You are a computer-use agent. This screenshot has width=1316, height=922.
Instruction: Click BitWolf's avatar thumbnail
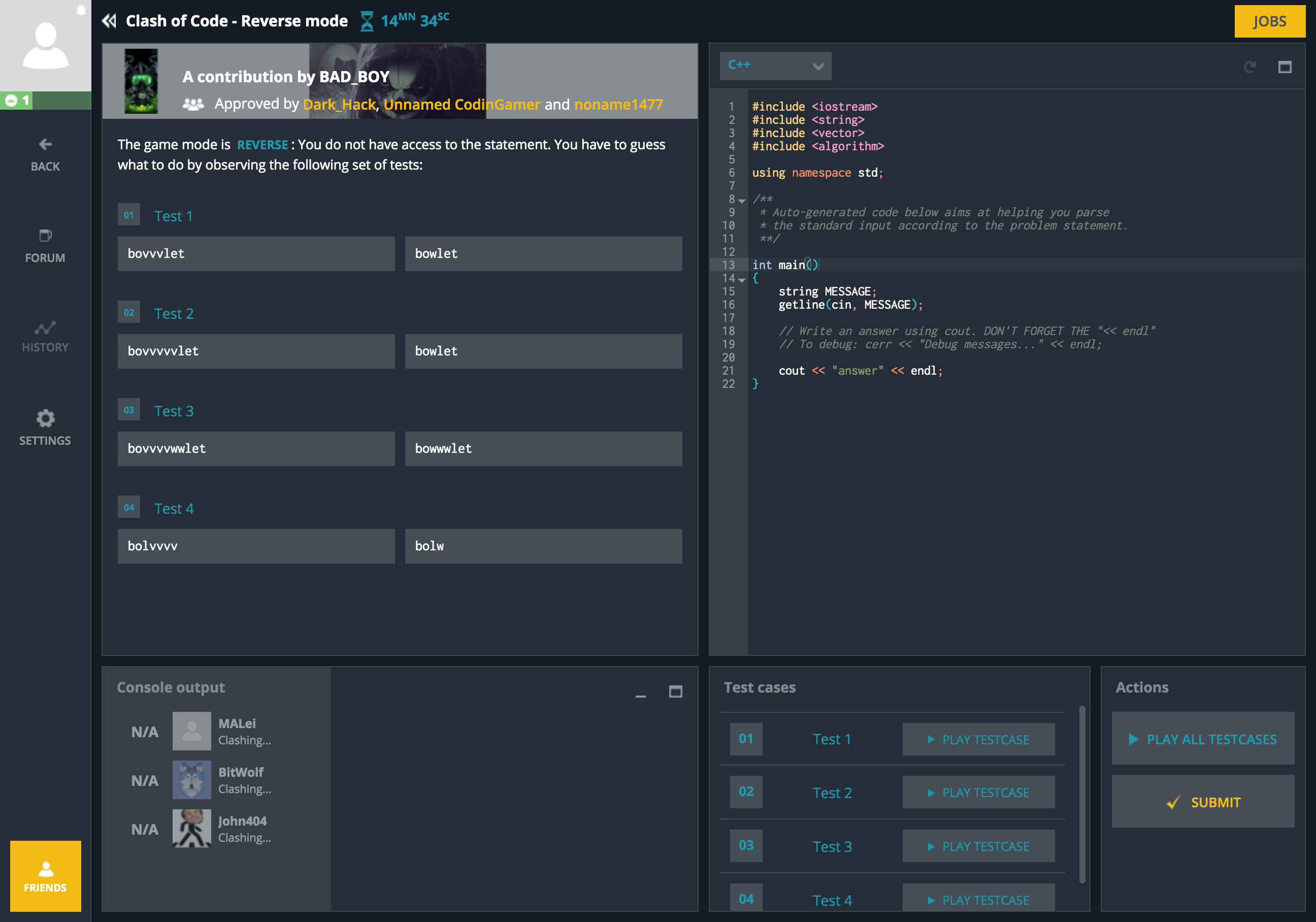tap(191, 779)
